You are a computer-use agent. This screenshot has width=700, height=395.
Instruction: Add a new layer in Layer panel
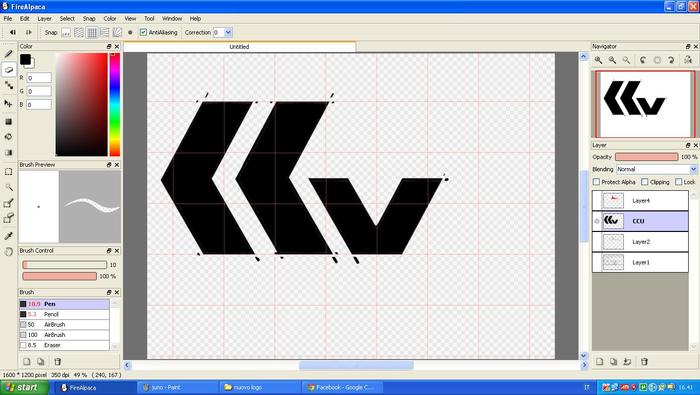pyautogui.click(x=599, y=362)
